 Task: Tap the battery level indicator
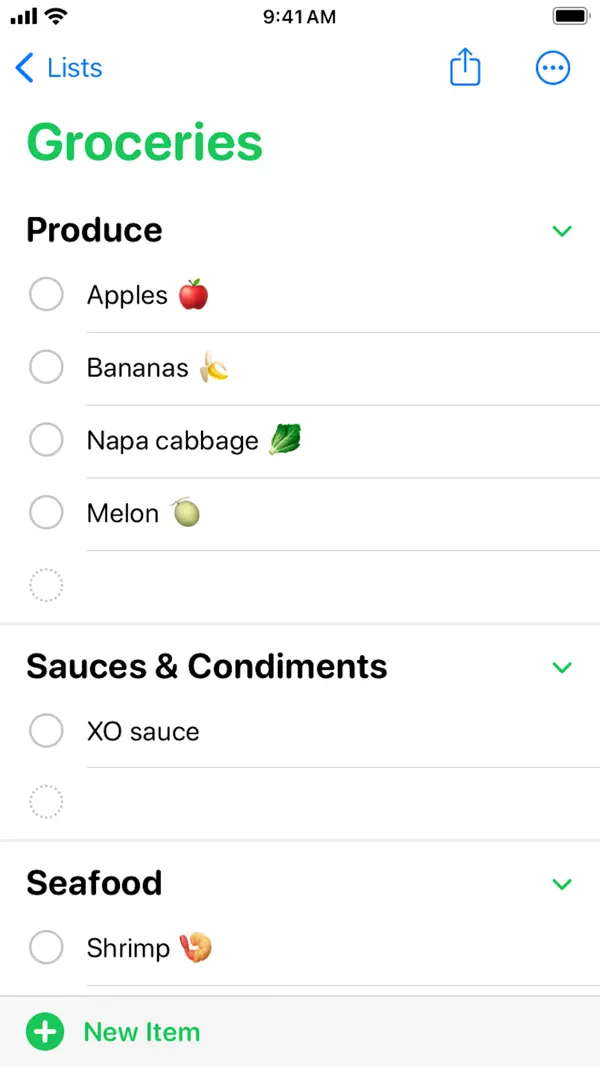[571, 16]
